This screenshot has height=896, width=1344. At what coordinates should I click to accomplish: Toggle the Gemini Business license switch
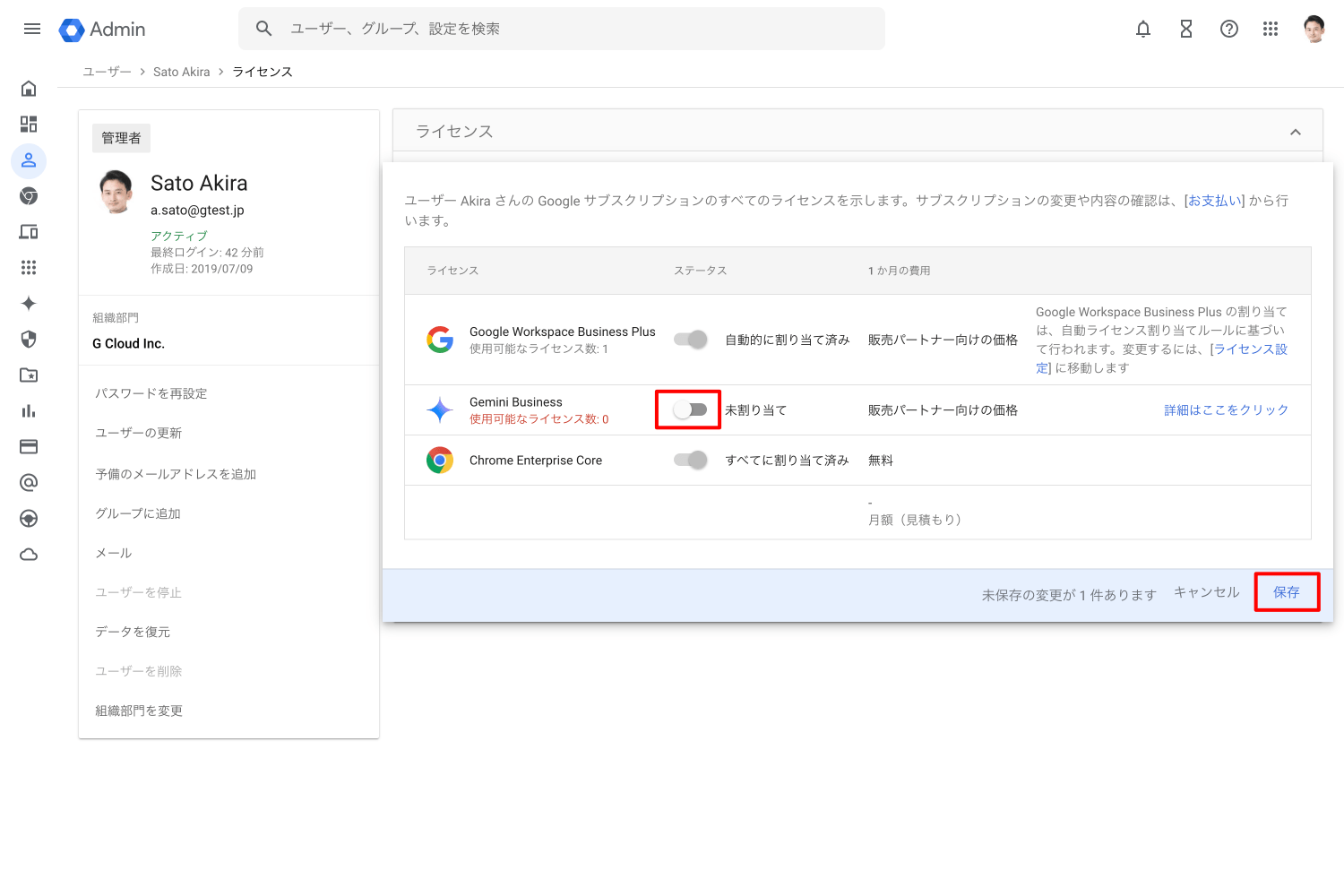pos(691,410)
